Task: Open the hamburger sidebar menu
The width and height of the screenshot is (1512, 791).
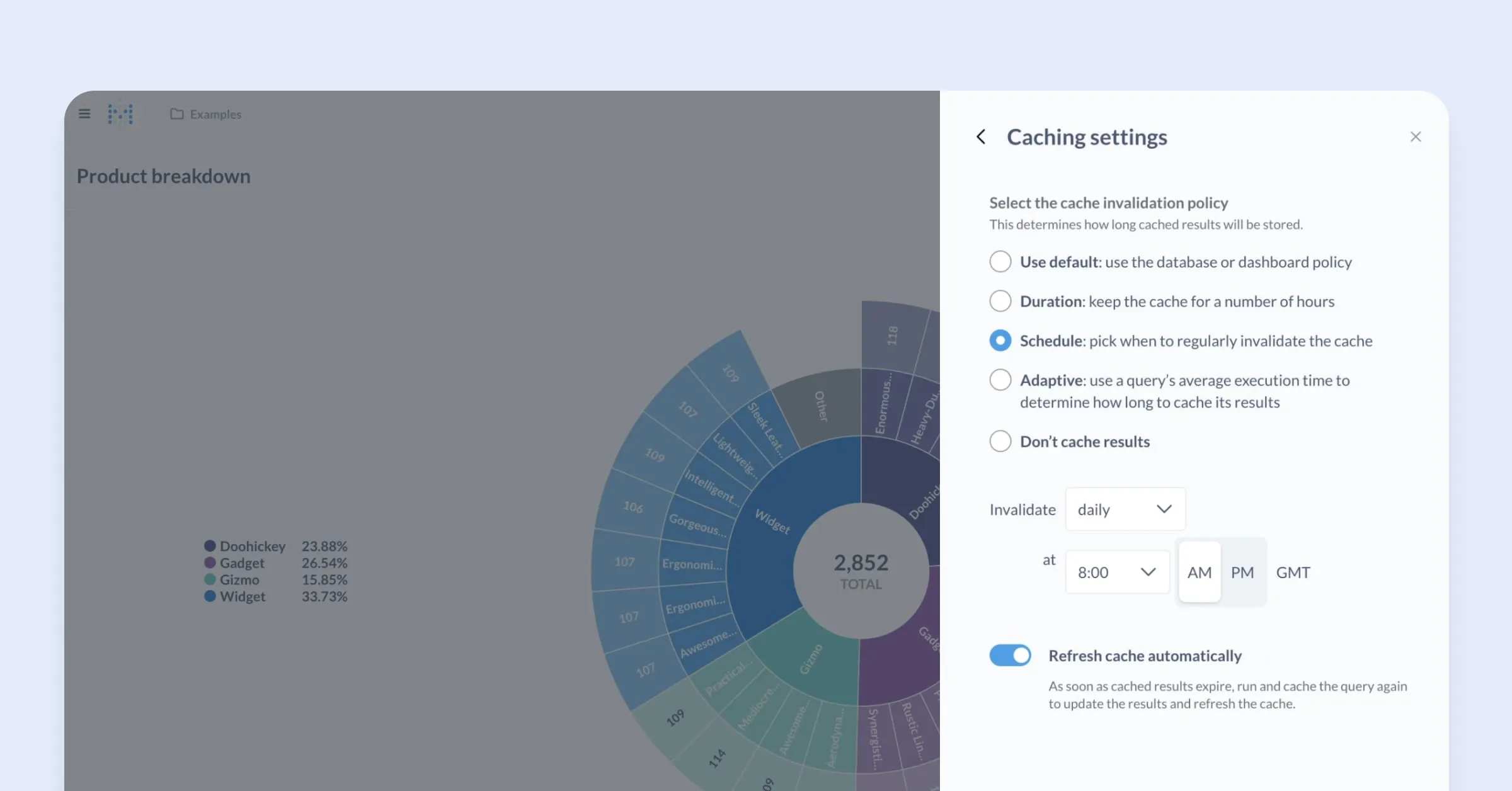Action: click(x=84, y=114)
